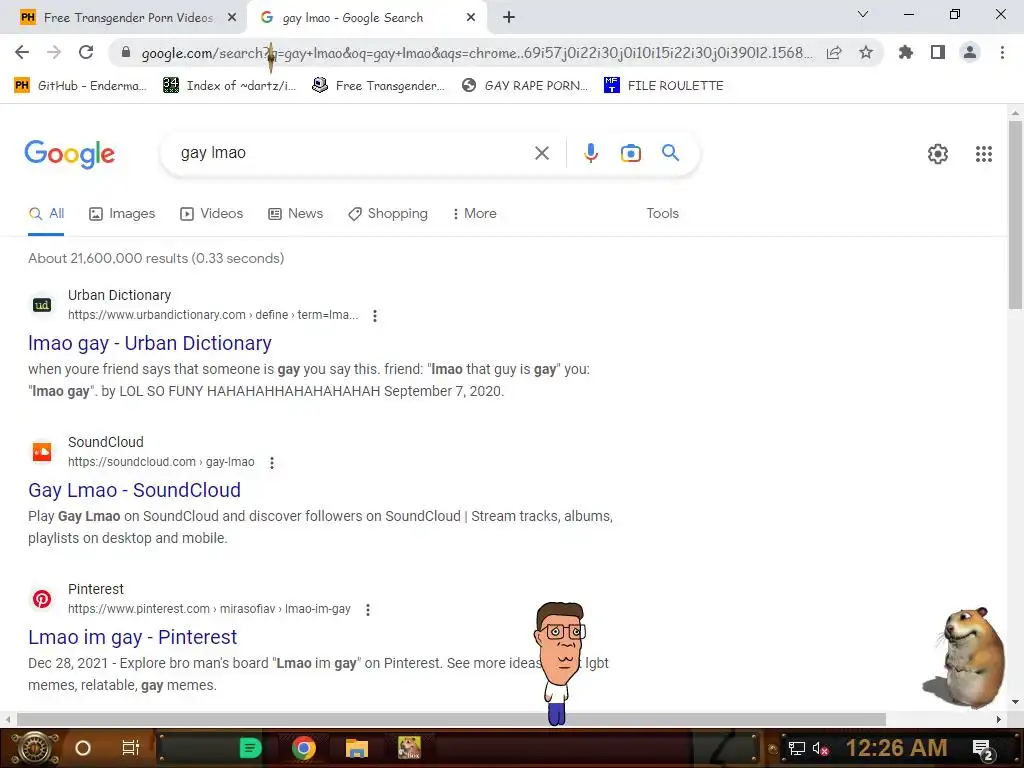
Task: Open Google quick settings gear
Action: [x=938, y=153]
